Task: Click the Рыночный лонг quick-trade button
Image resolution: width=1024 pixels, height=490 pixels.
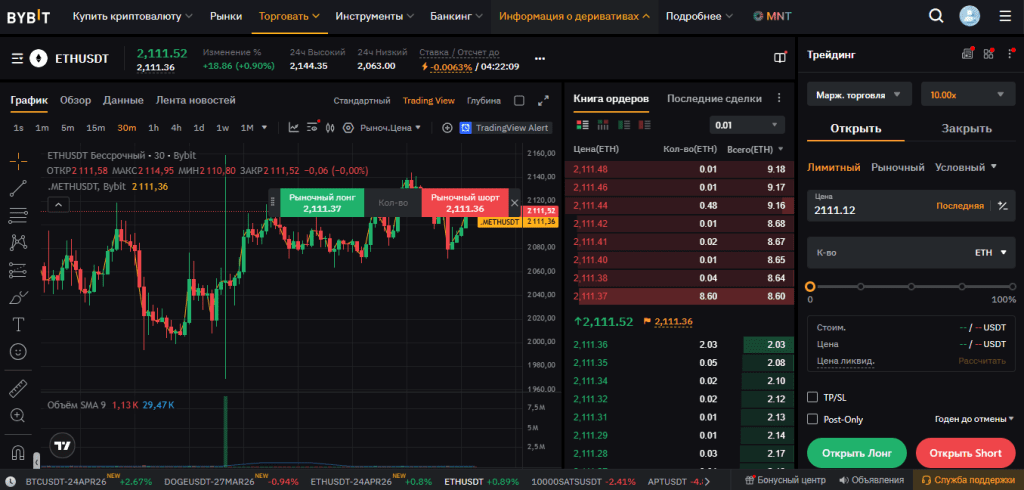Action: 322,203
